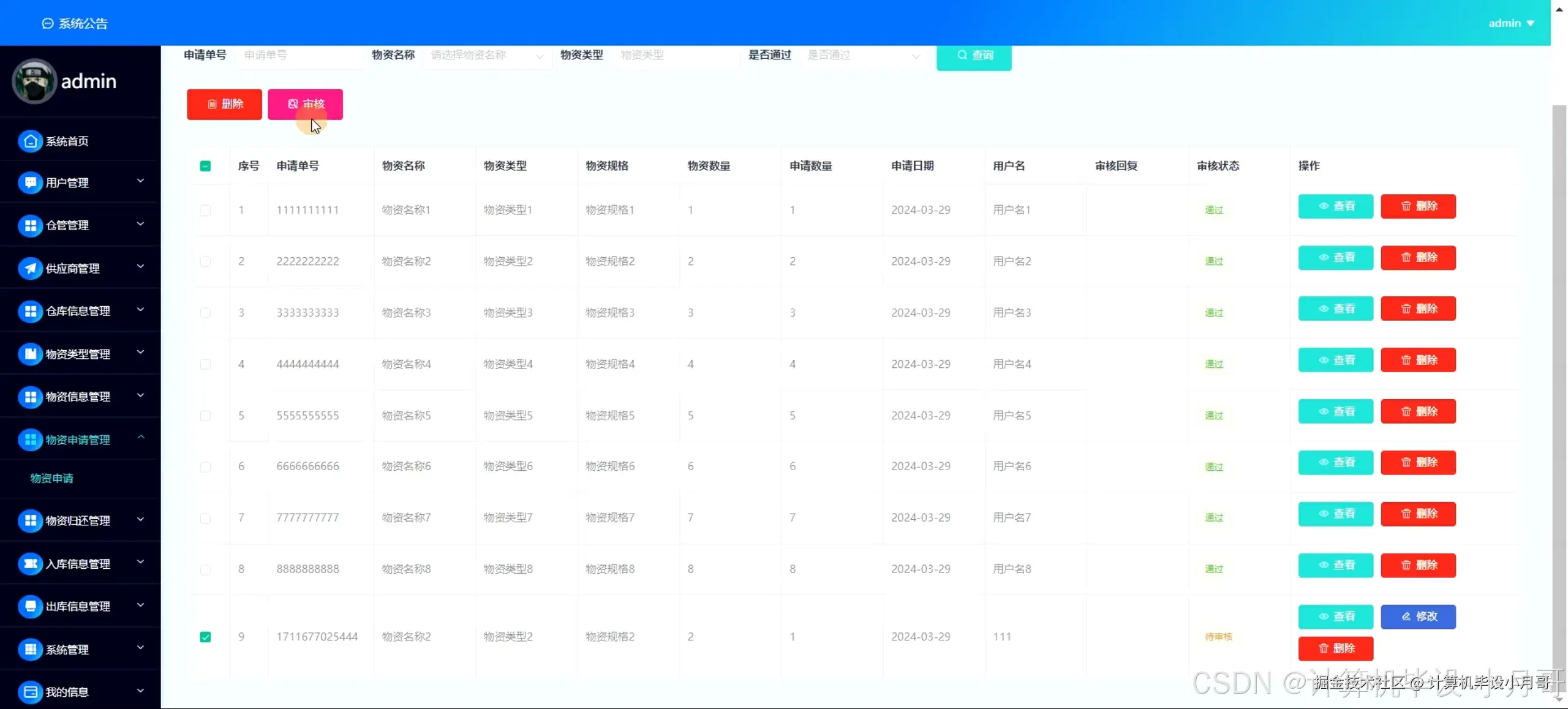This screenshot has width=1568, height=709.
Task: Click the 供应商管理 paper plane icon
Action: (x=30, y=268)
